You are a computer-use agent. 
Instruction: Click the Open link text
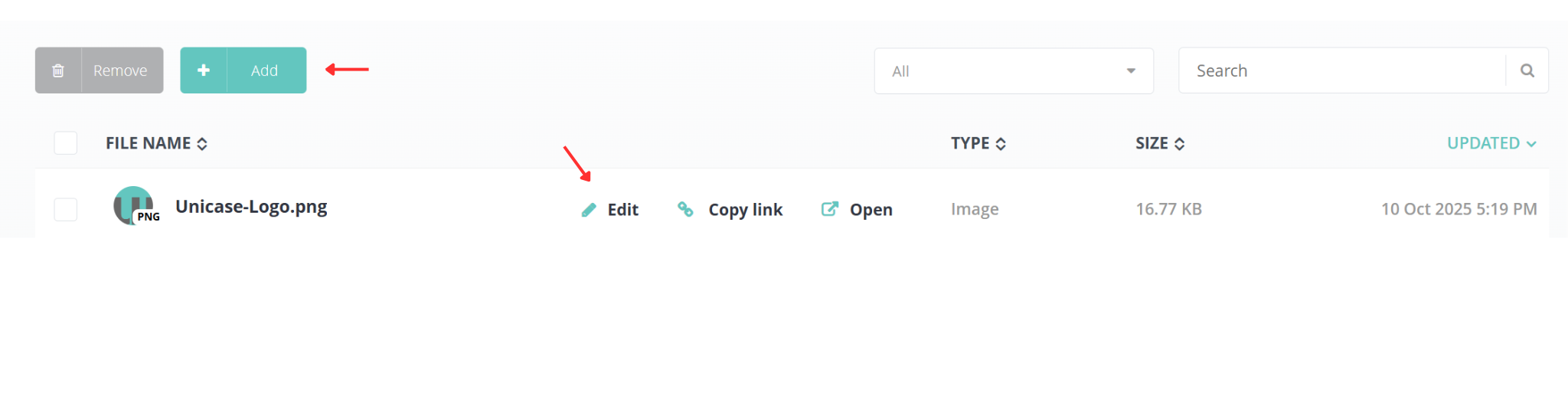(x=871, y=210)
